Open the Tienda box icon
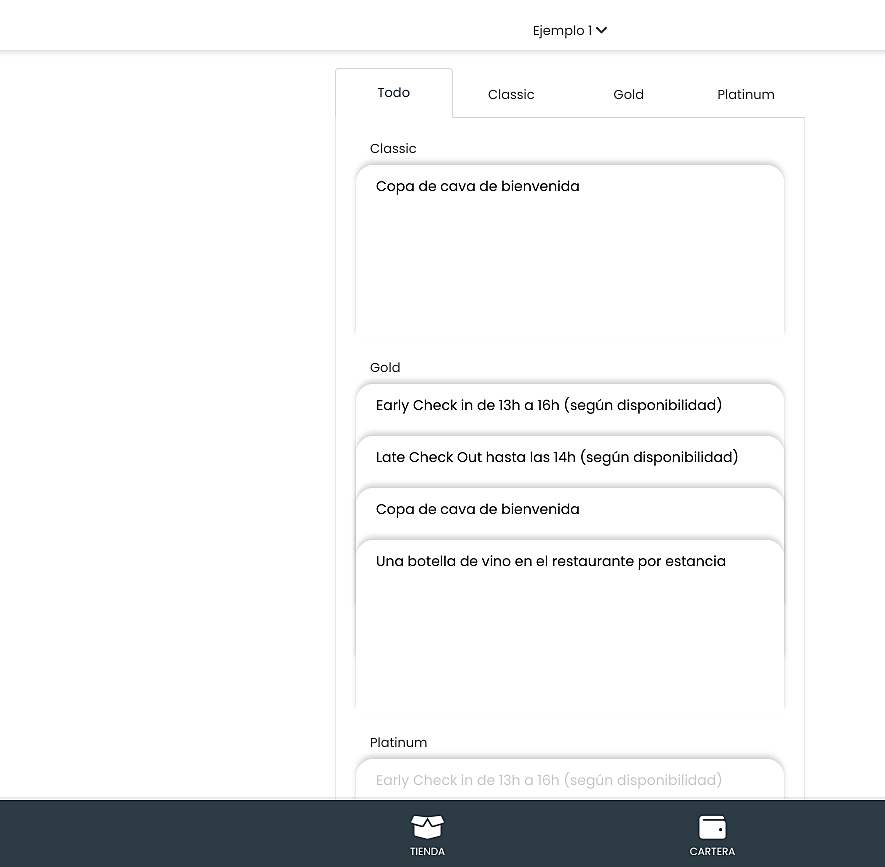Image resolution: width=885 pixels, height=867 pixels. pos(427,827)
